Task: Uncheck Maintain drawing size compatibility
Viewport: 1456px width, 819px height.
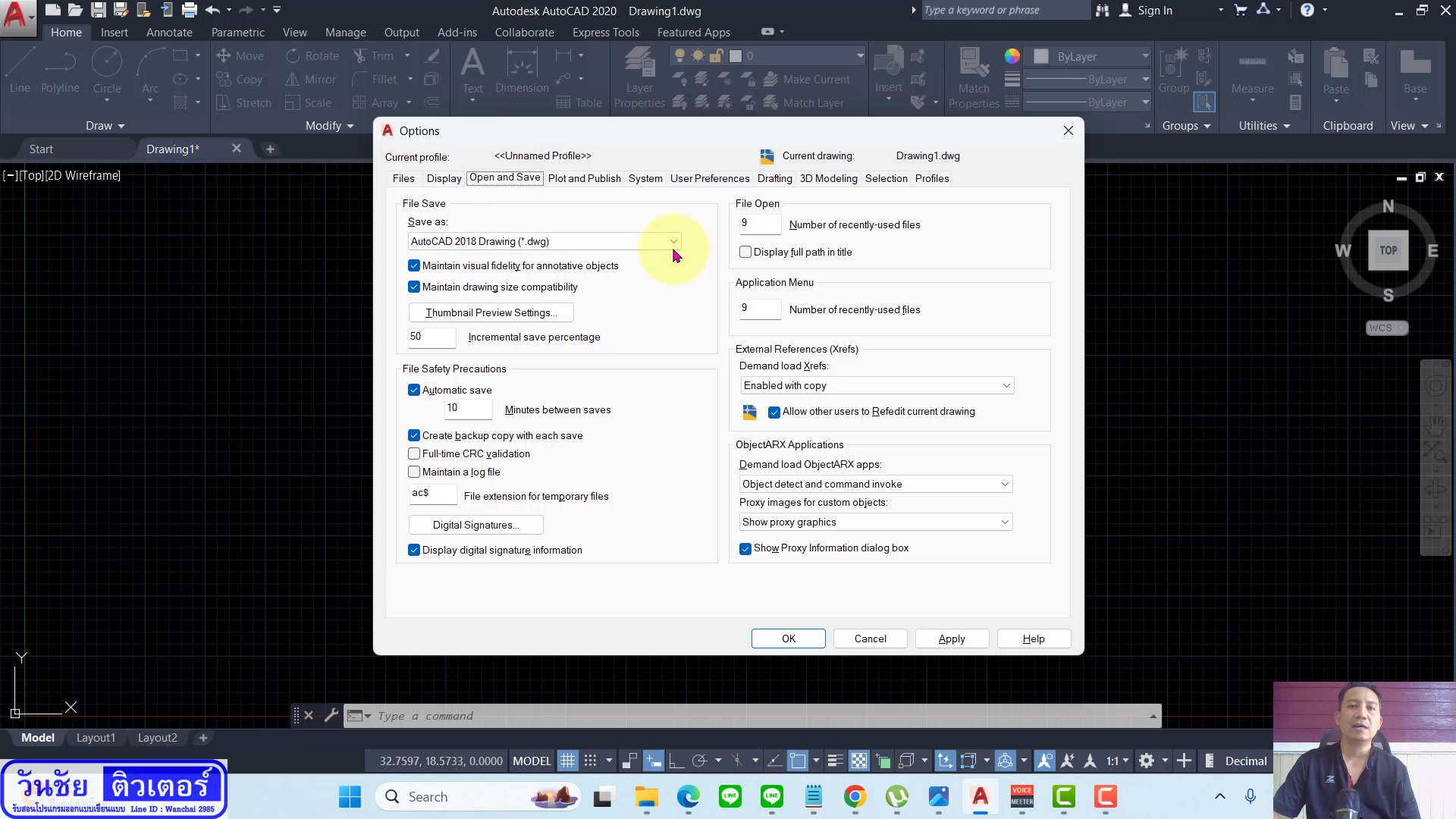Action: click(414, 287)
